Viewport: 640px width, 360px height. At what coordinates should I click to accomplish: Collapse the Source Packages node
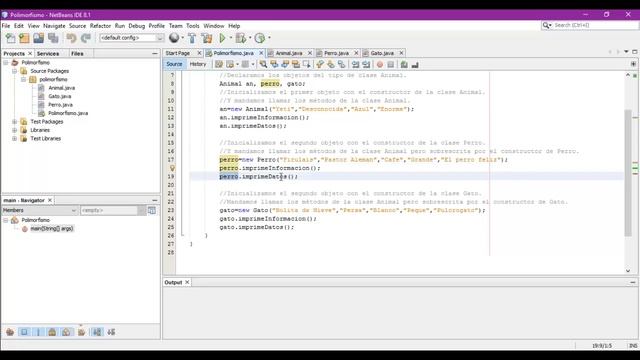point(14,71)
